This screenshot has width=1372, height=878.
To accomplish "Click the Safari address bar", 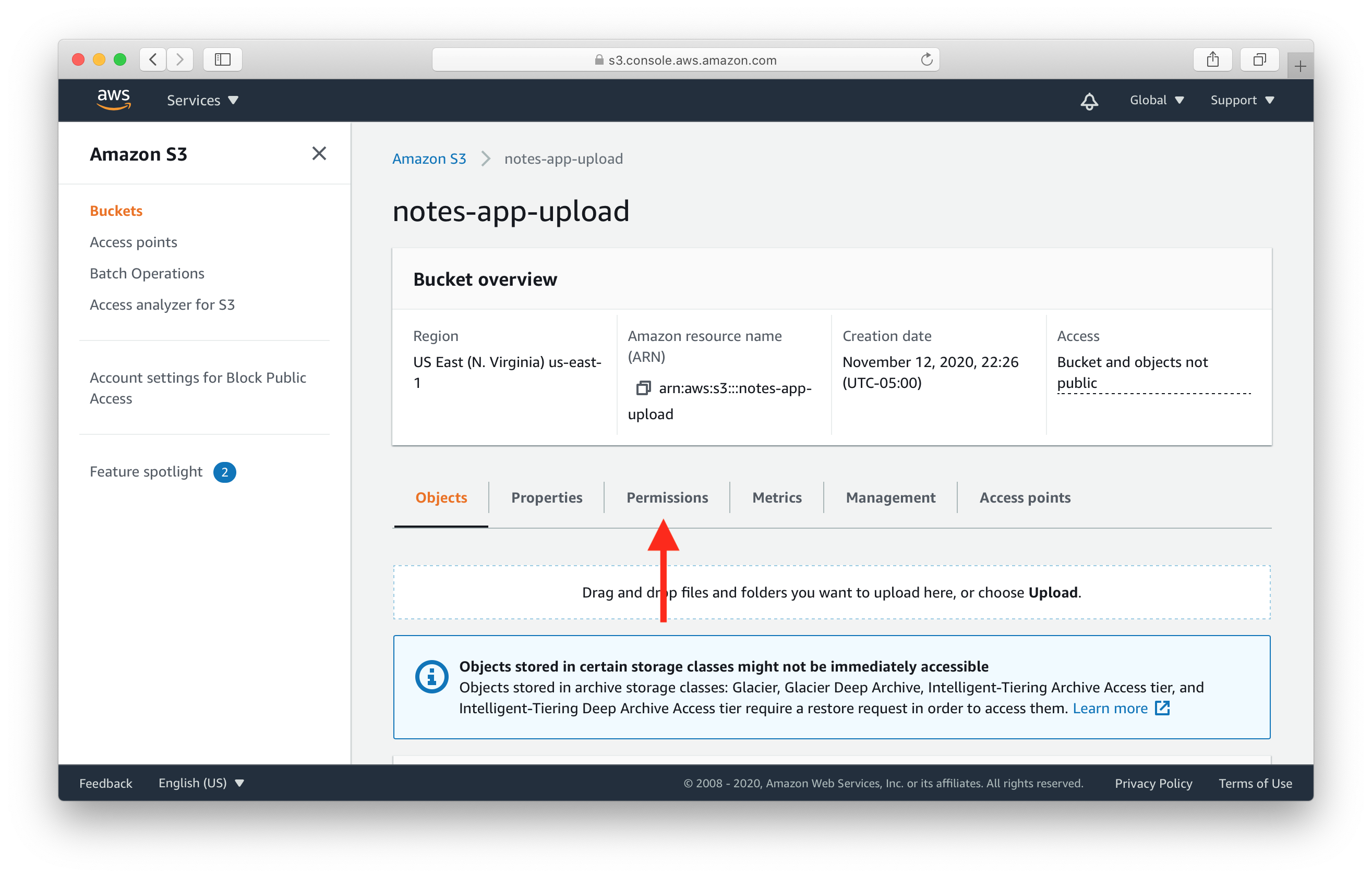I will (x=685, y=60).
